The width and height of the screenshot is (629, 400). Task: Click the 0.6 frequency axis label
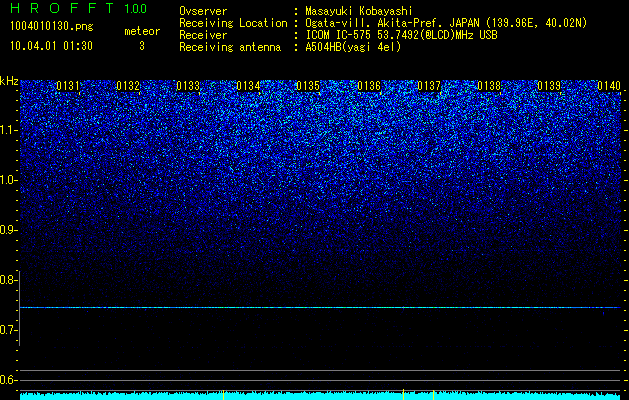(7, 380)
